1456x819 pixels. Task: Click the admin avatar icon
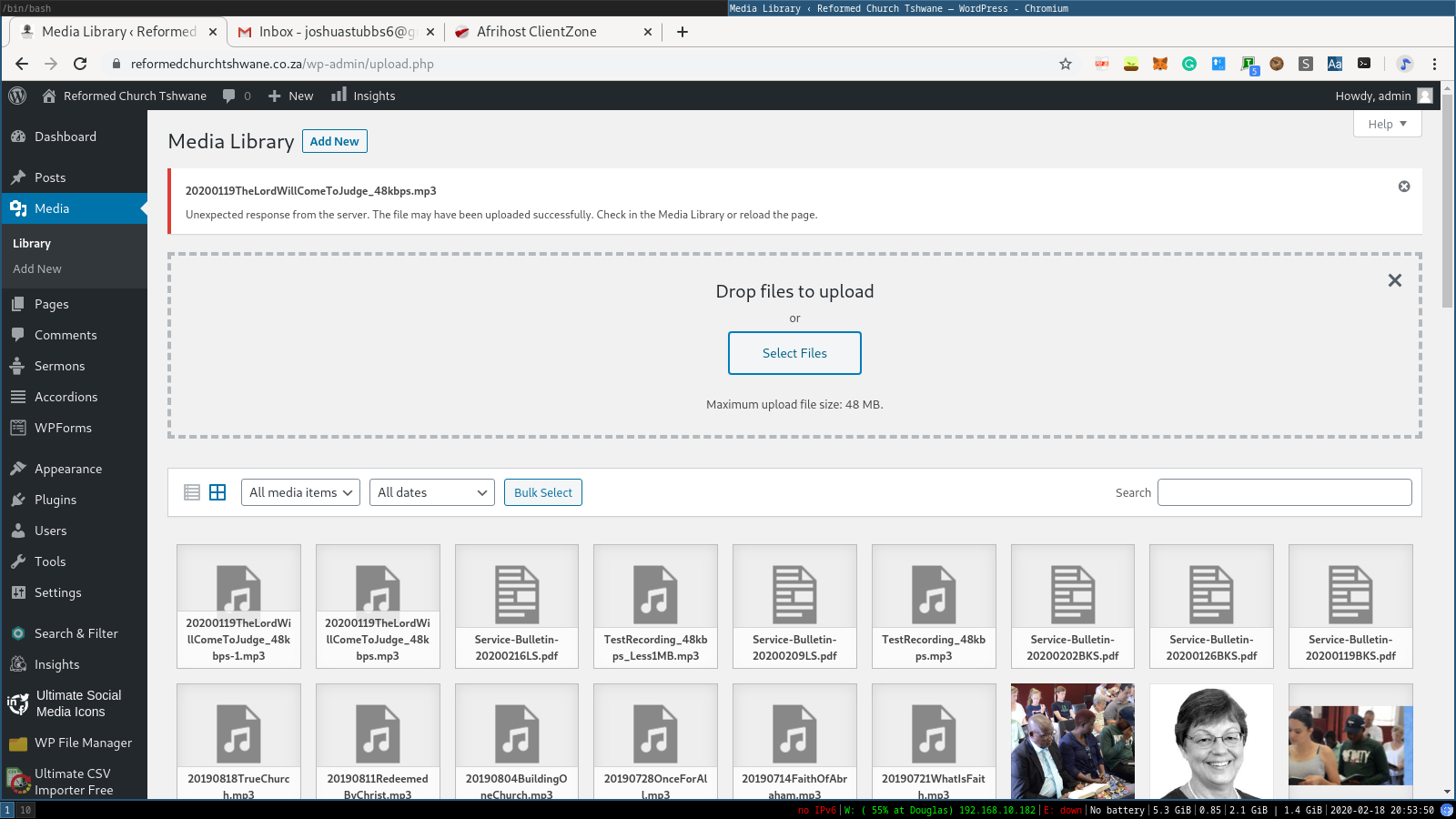[x=1425, y=96]
